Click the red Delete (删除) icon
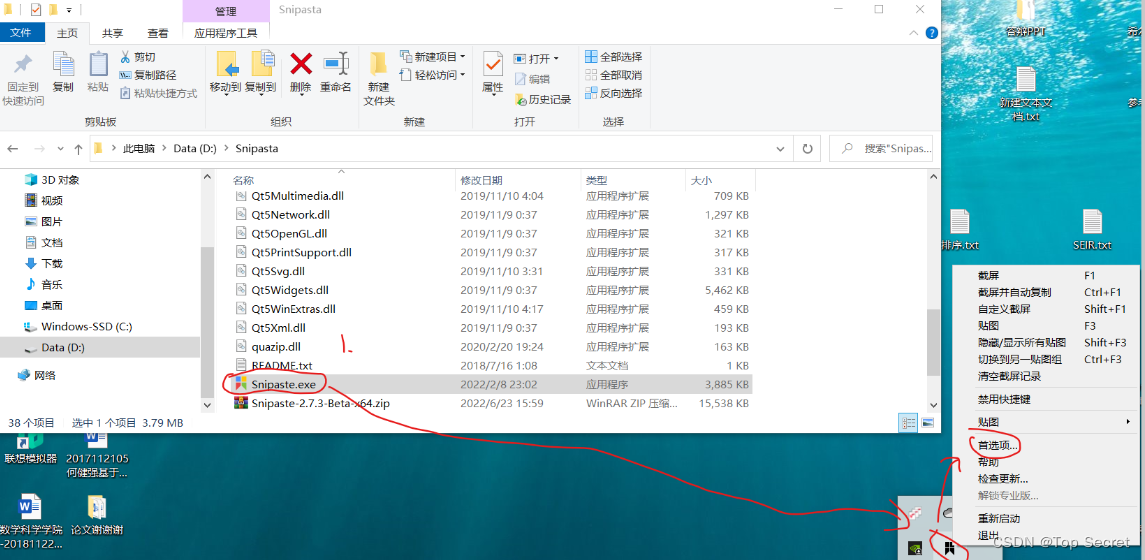This screenshot has width=1145, height=560. 301,64
